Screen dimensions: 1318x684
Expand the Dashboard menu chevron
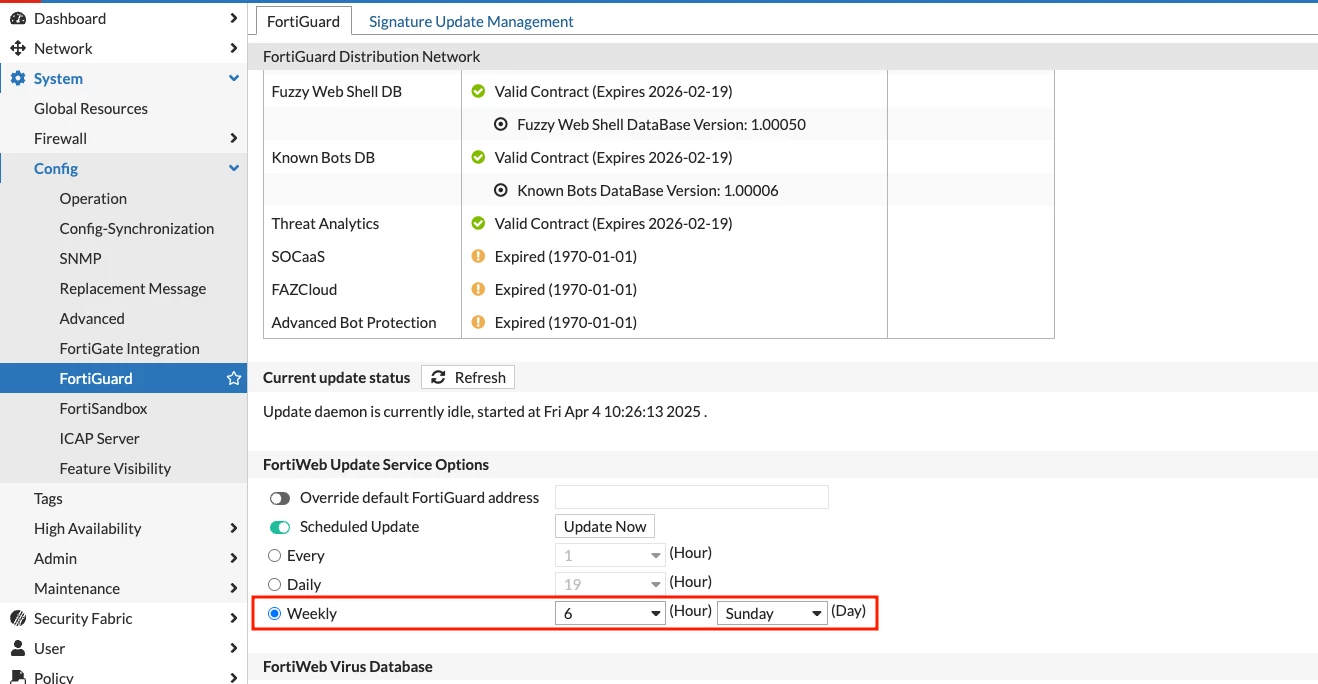pos(233,18)
